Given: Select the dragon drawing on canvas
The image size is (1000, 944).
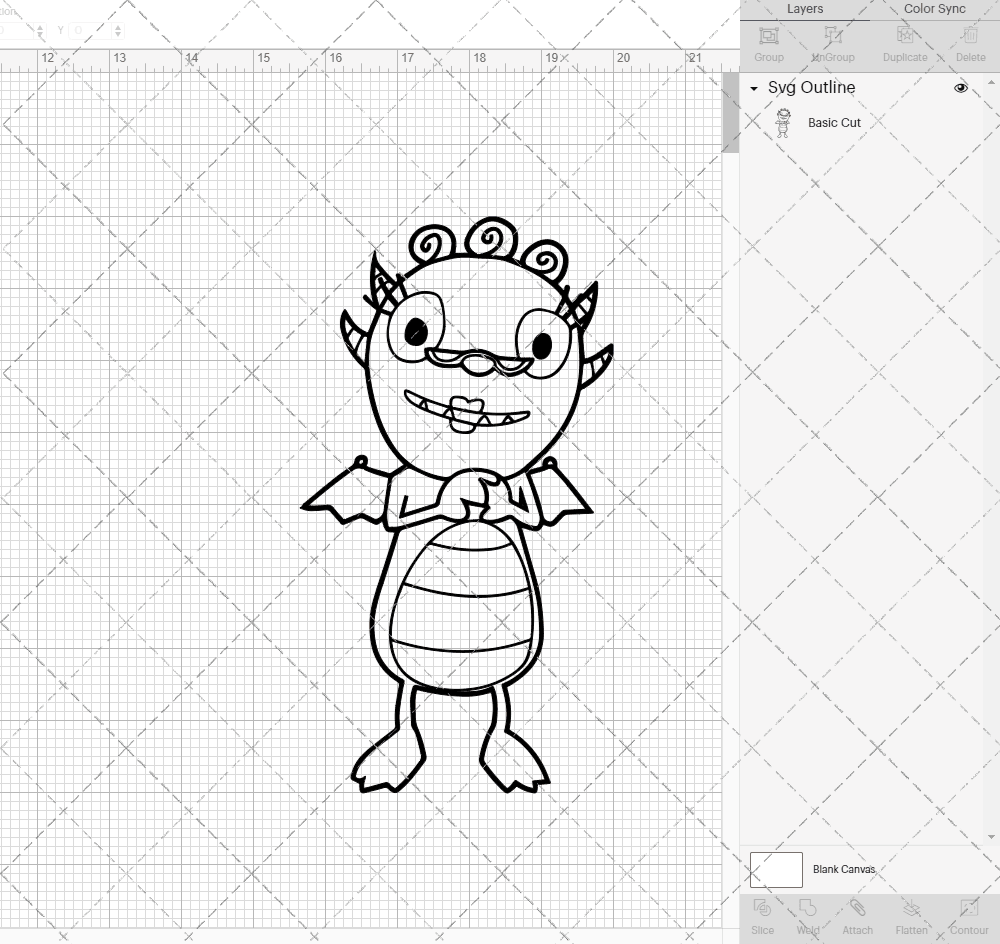Looking at the screenshot, I should click(x=457, y=505).
